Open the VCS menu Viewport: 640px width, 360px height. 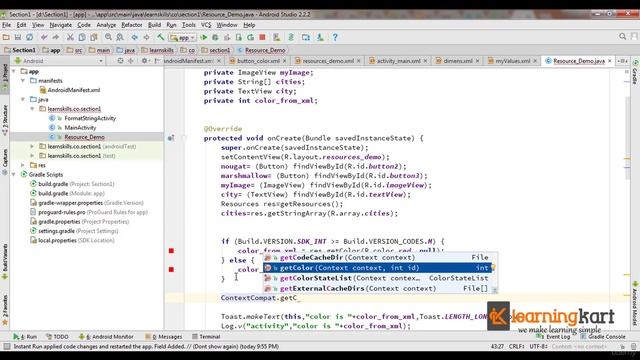point(206,25)
